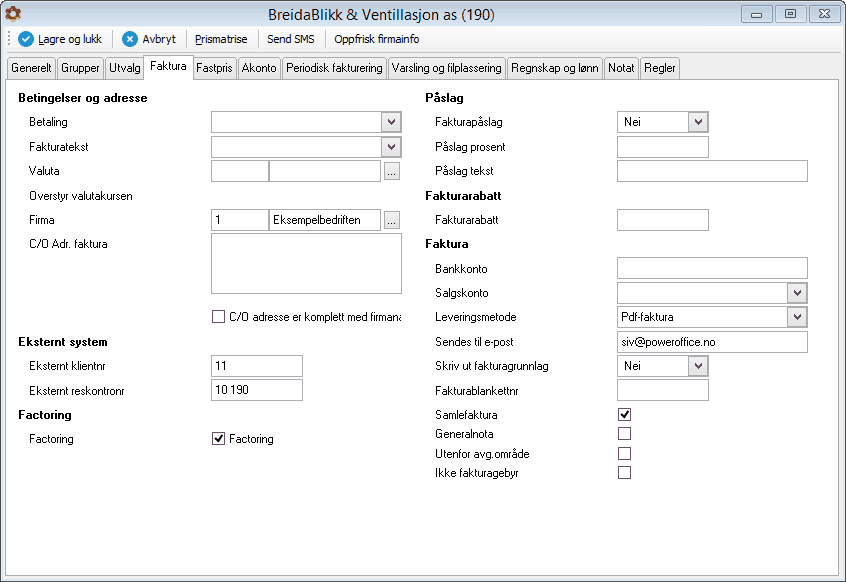Image resolution: width=846 pixels, height=582 pixels.
Task: Select the Periodisk fakturering tab
Action: coord(334,68)
